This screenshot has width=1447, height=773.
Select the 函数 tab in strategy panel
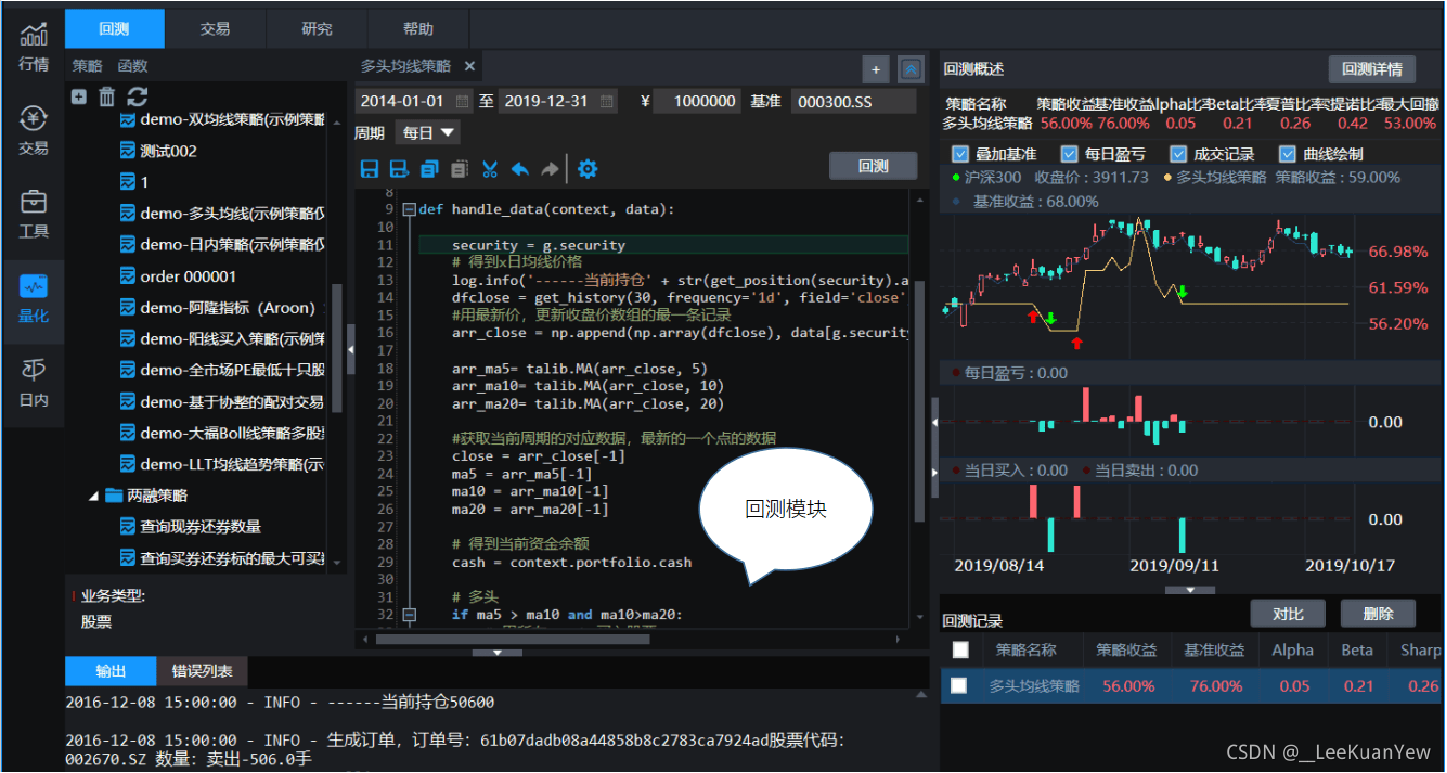(x=132, y=66)
